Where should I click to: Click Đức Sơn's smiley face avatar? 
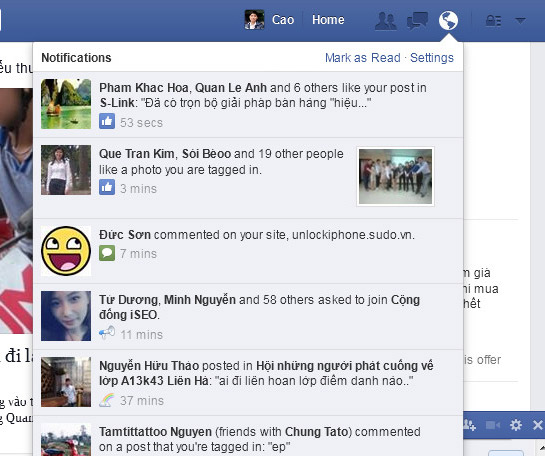[x=66, y=251]
